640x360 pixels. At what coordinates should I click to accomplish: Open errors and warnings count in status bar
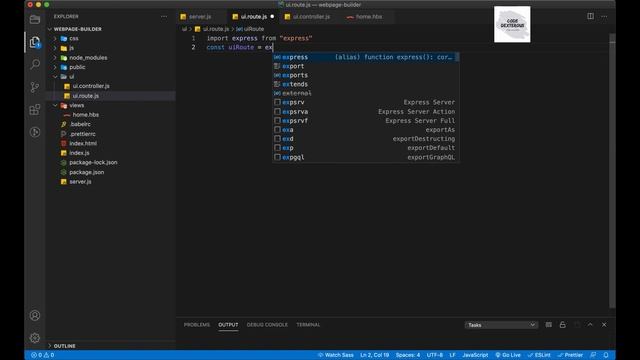[x=43, y=355]
